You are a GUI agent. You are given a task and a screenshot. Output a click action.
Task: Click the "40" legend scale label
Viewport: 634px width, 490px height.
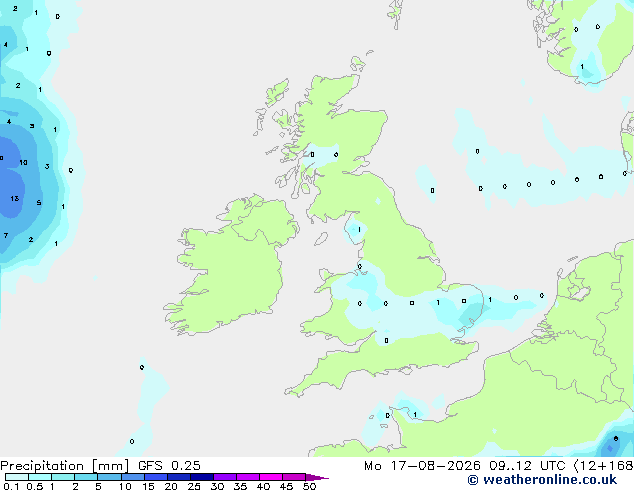263,486
